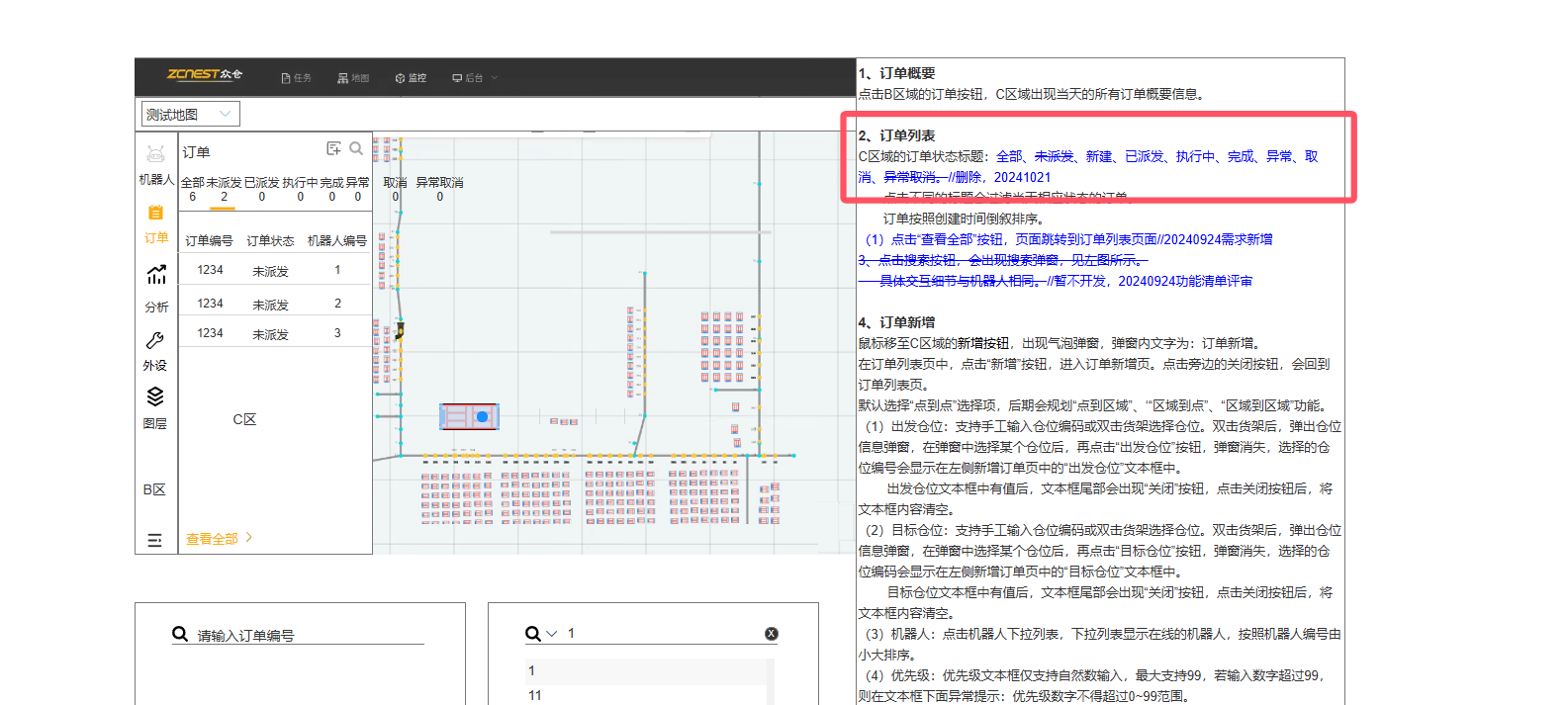Click the magnifier icon in filled search box
The height and width of the screenshot is (705, 1568).
tap(533, 634)
